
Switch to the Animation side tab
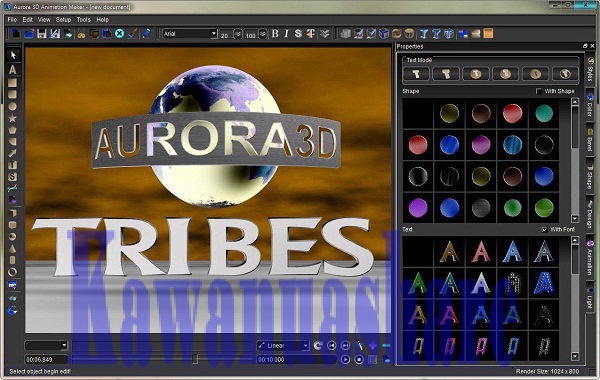point(590,258)
